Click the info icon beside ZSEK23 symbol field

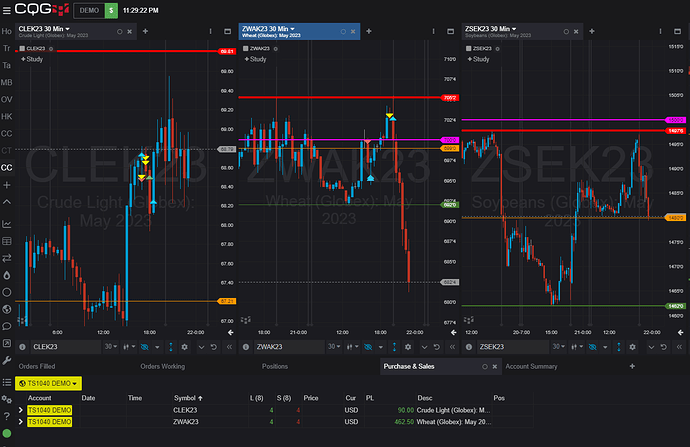point(469,347)
